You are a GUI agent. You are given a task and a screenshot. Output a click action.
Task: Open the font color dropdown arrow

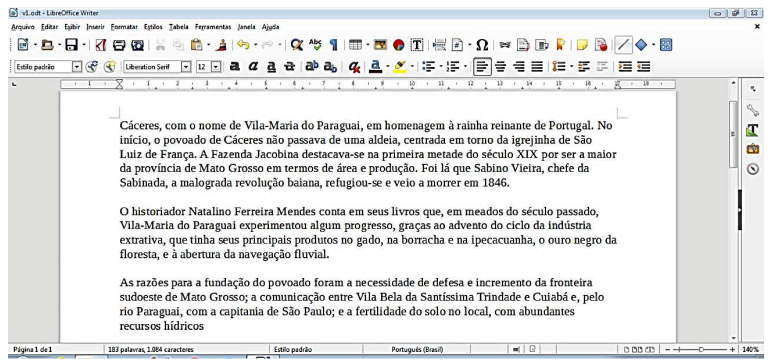[x=388, y=67]
